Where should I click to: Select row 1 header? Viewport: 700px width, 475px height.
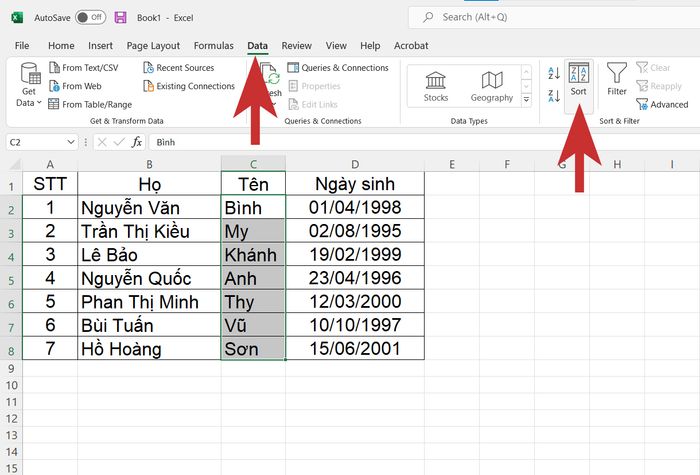(x=11, y=184)
